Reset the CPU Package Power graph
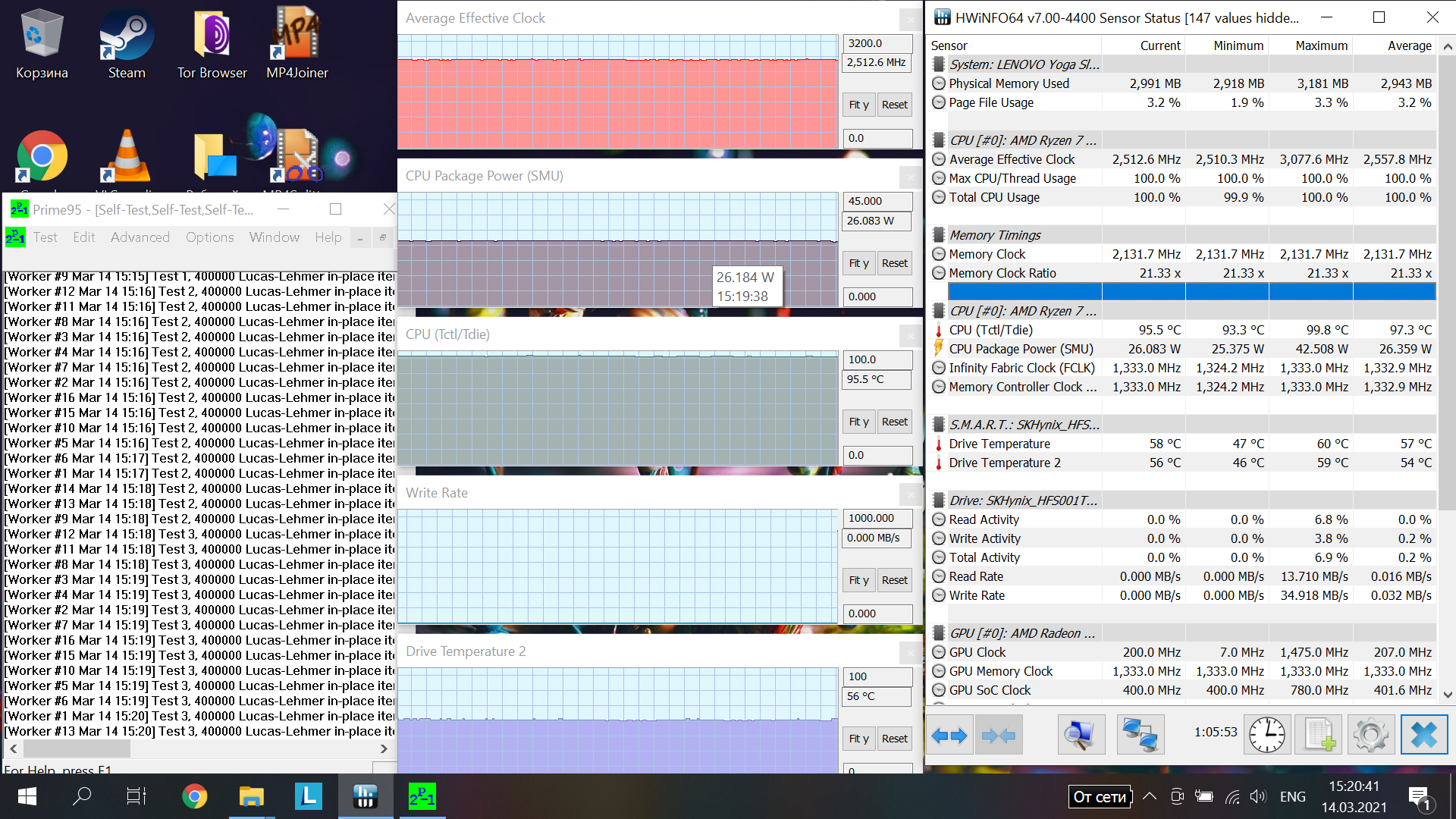 895,263
